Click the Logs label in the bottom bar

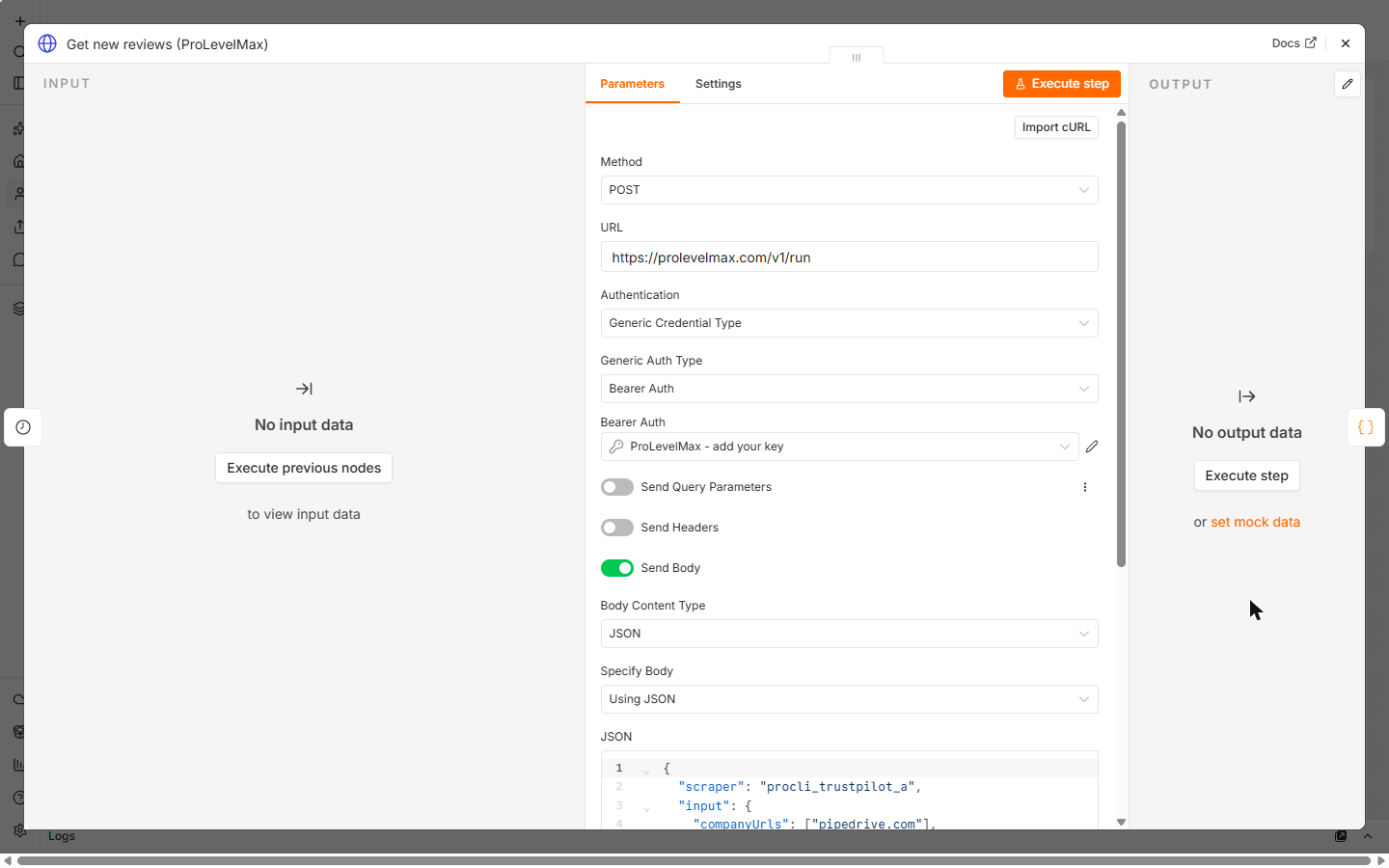[61, 836]
